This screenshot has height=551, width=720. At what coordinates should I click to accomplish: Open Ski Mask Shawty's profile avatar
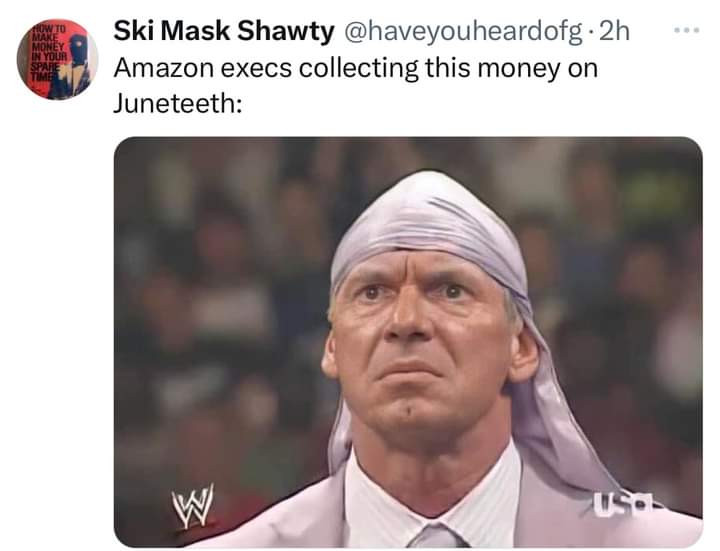point(57,59)
